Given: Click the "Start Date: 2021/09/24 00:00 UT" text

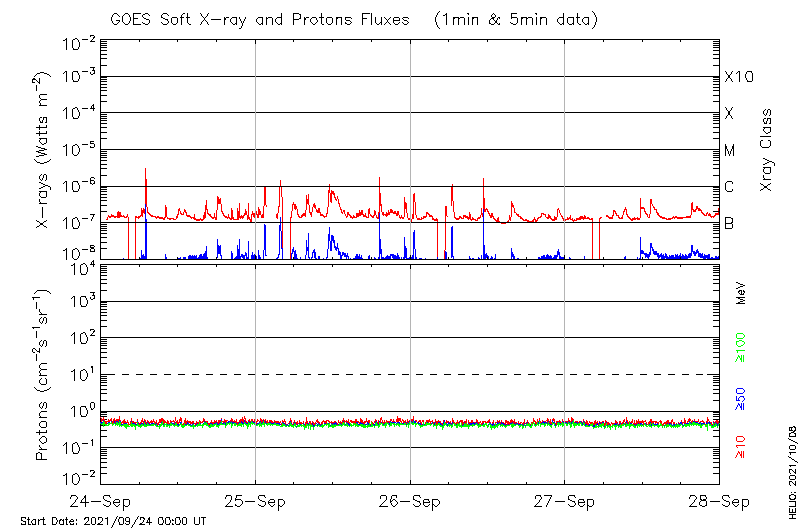Looking at the screenshot, I should 113,521.
